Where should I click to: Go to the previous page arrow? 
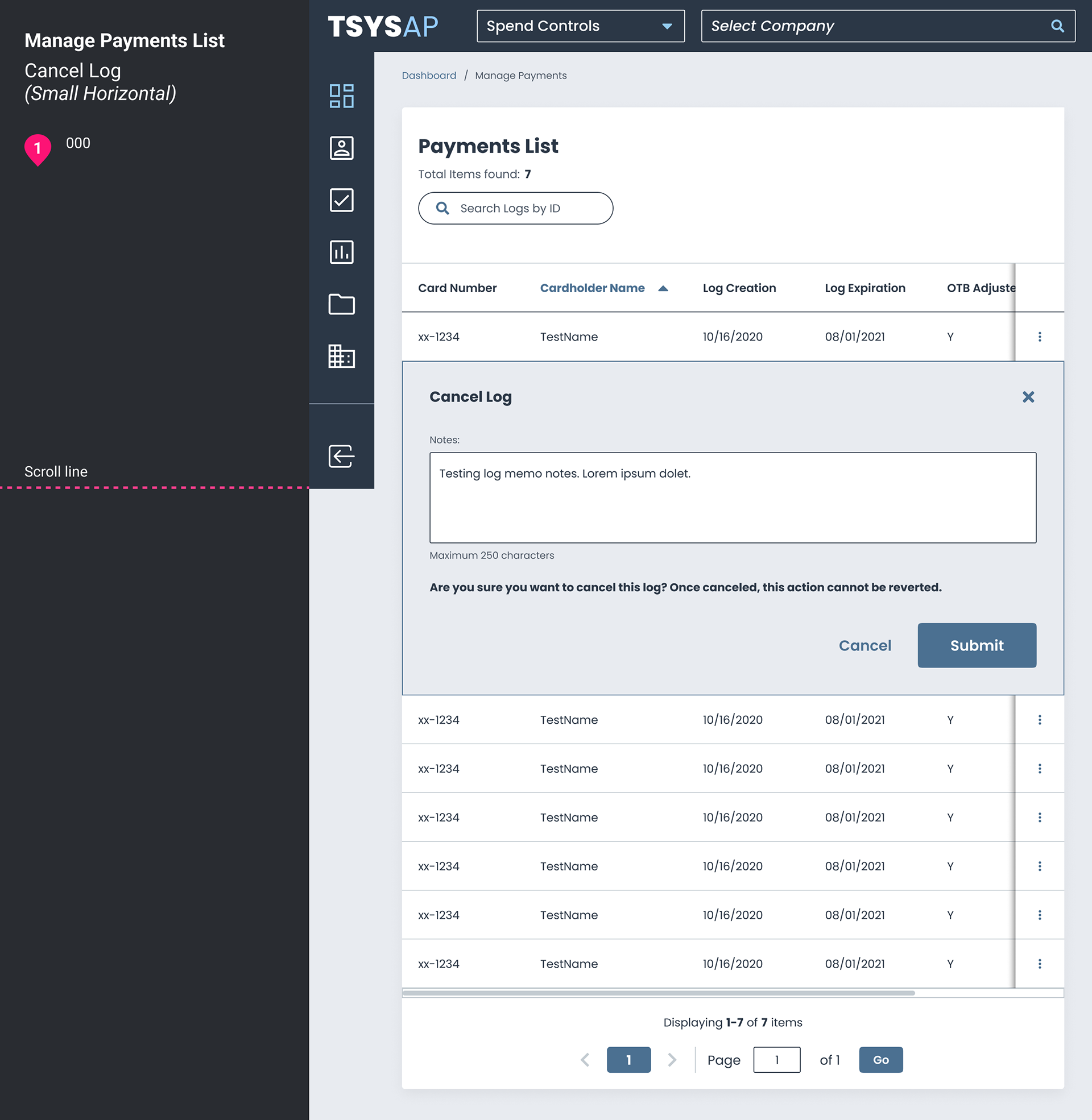tap(585, 1060)
